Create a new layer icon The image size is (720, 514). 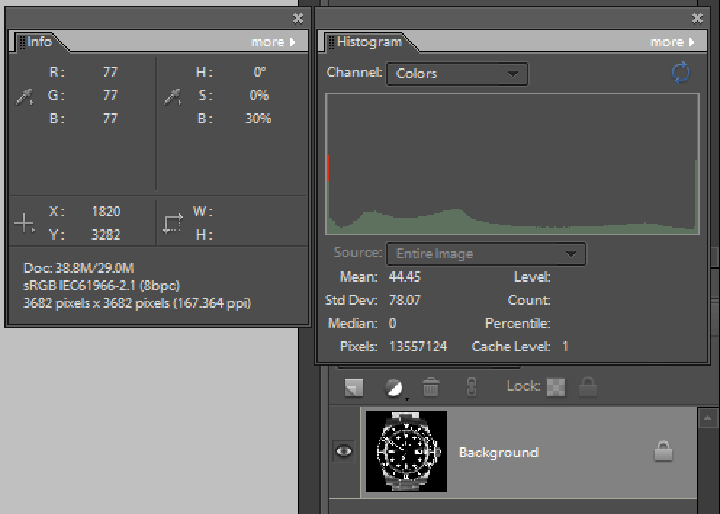pyautogui.click(x=354, y=387)
